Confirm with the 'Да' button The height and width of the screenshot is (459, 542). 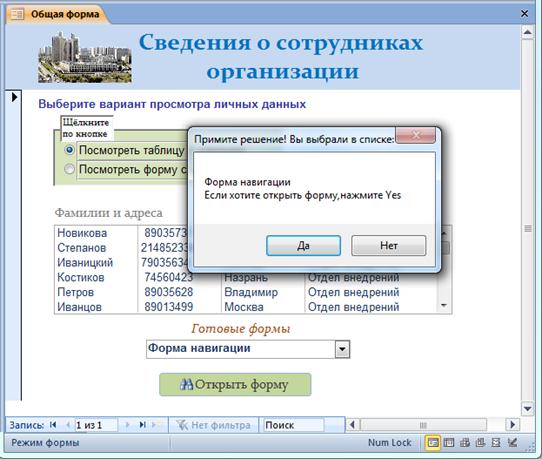(x=303, y=246)
